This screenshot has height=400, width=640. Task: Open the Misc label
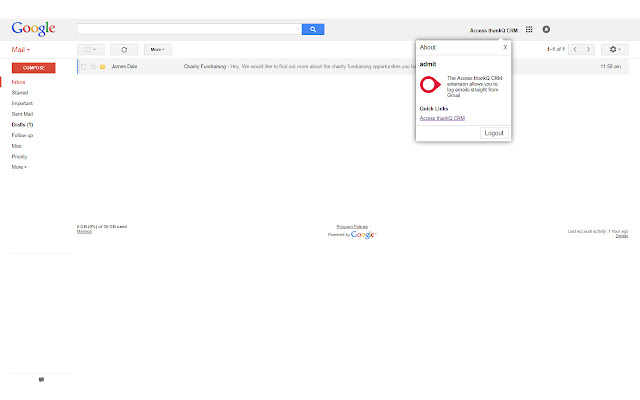[16, 146]
